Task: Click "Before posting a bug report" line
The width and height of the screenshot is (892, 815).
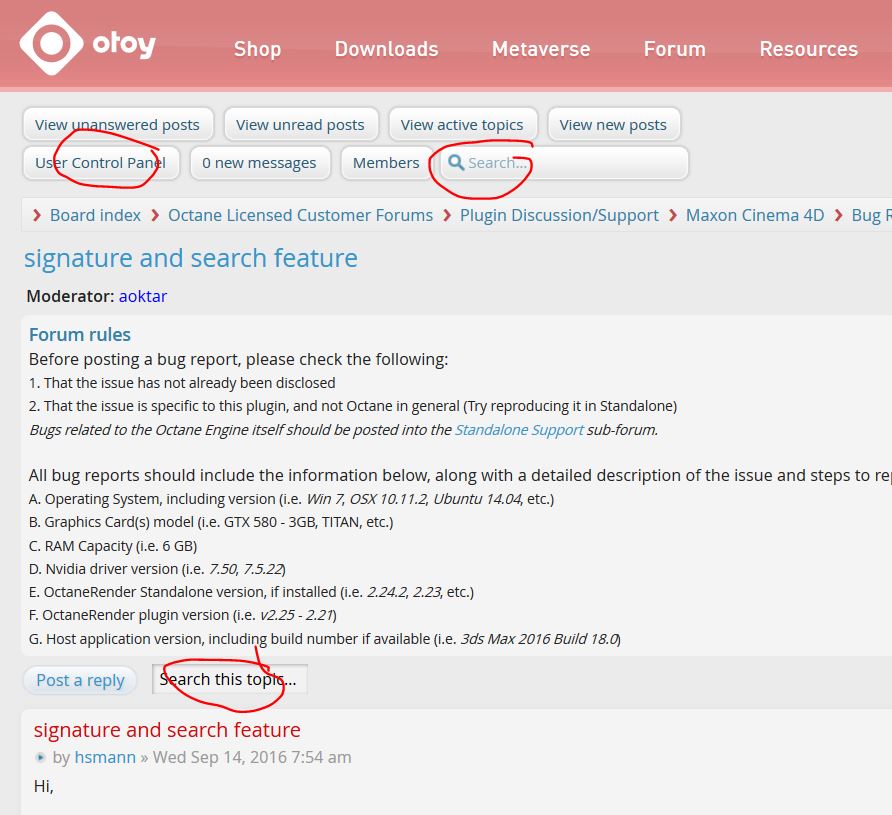Action: [238, 359]
